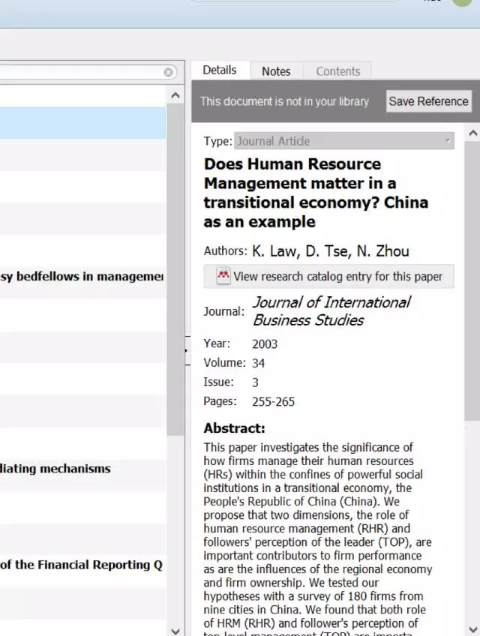Click the document list scrollbar thumb

(175, 269)
